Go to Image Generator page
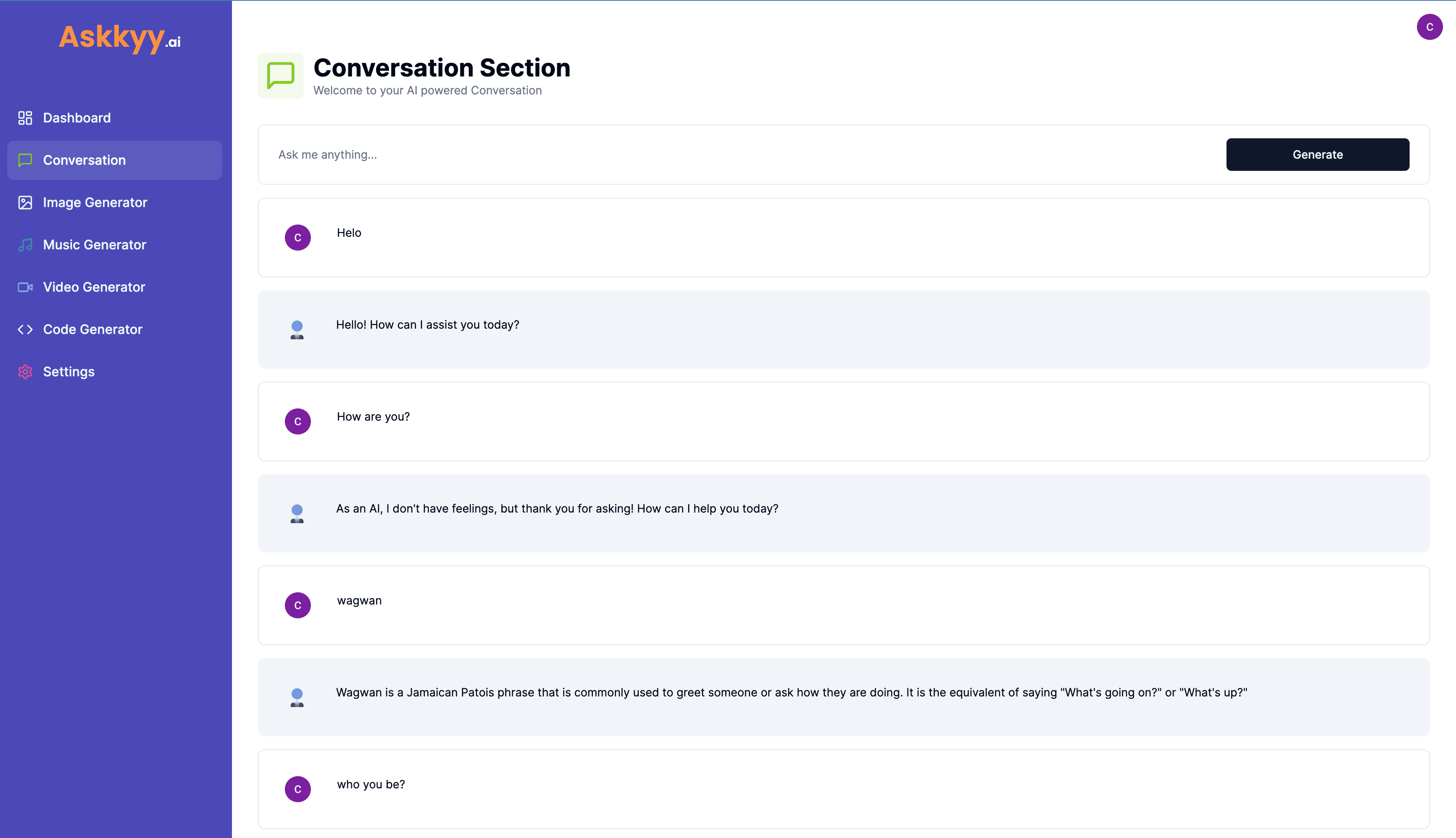1456x838 pixels. pyautogui.click(x=95, y=203)
